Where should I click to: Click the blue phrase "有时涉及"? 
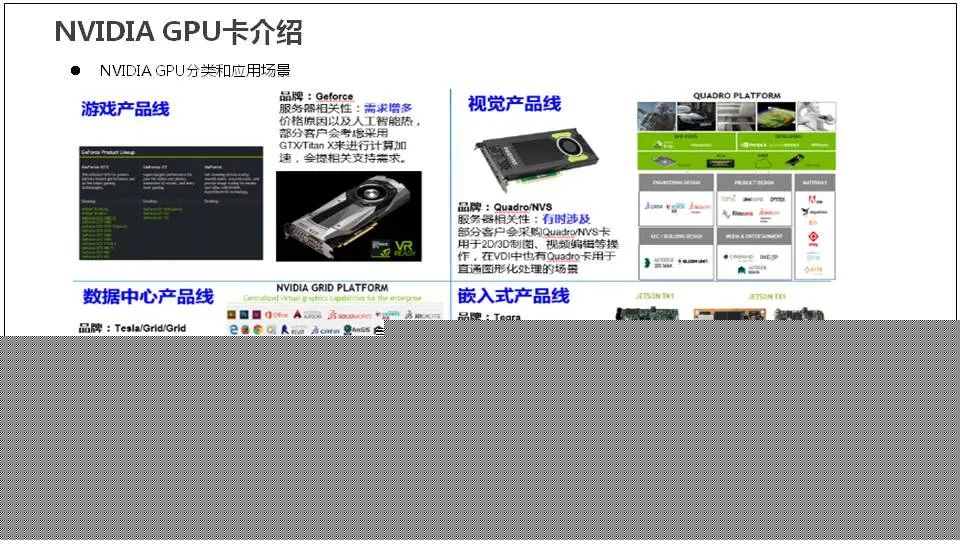566,219
